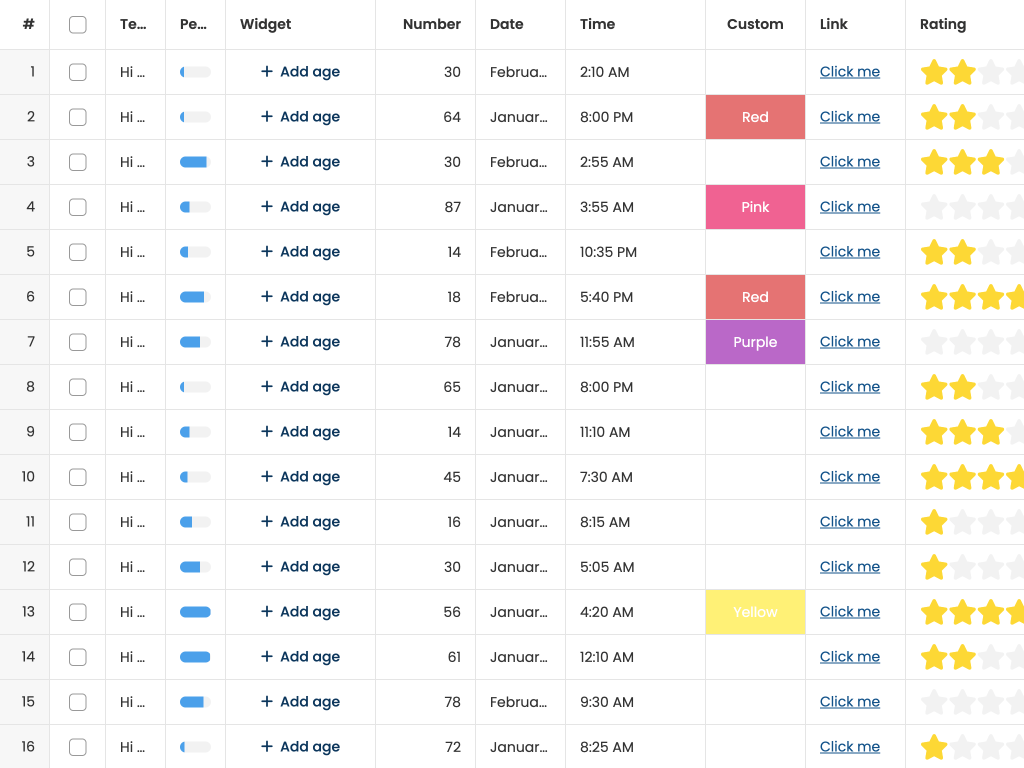This screenshot has height=768, width=1024.
Task: Click the second rating star in row 14
Action: click(x=962, y=657)
